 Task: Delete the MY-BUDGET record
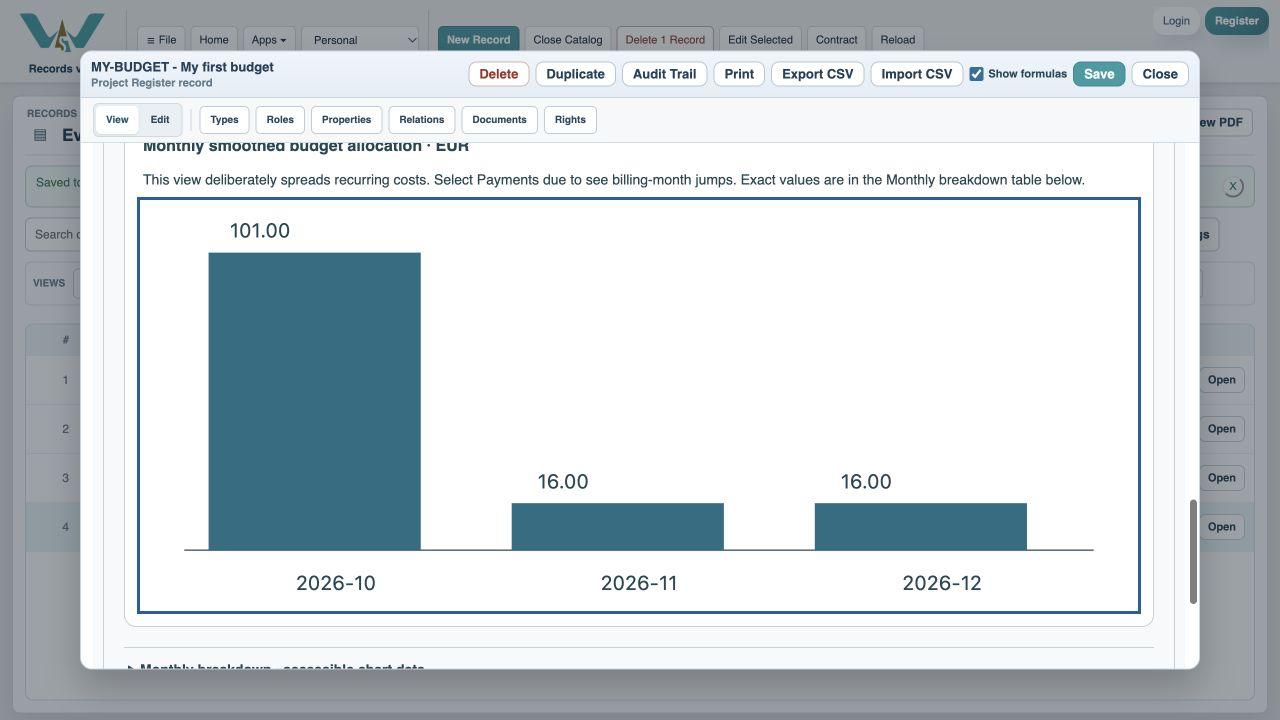tap(499, 74)
